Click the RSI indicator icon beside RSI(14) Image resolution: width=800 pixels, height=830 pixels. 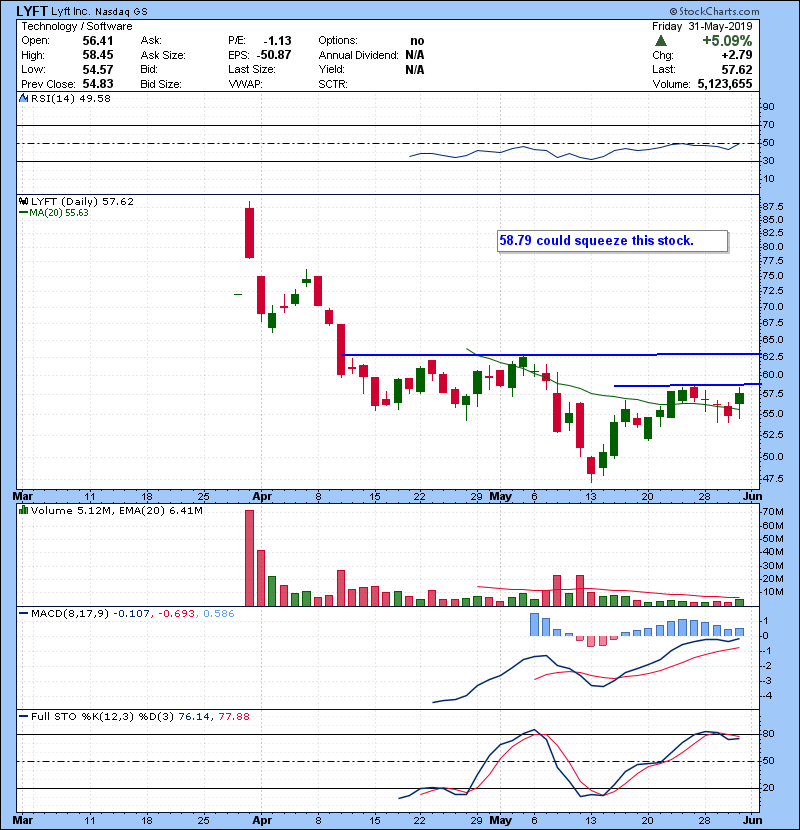(x=23, y=98)
